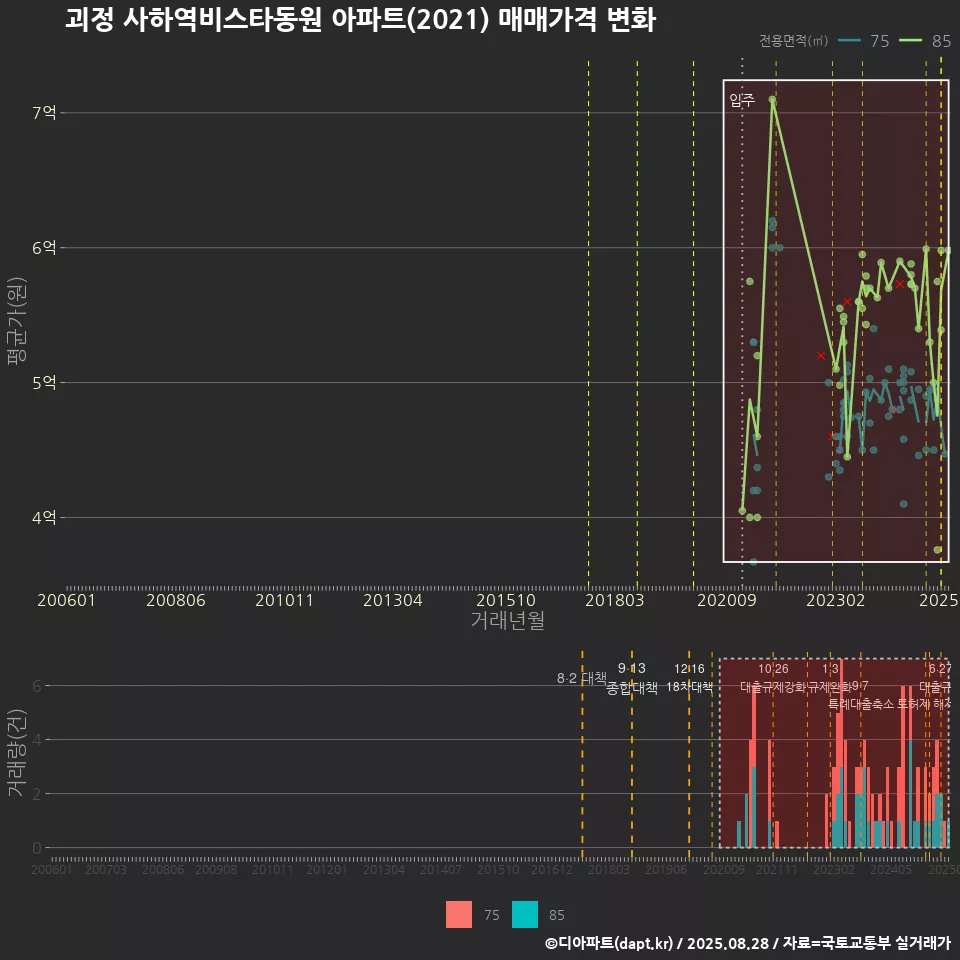Viewport: 960px width, 960px height.
Task: Click the 1·3 policy date annotation
Action: pos(830,669)
